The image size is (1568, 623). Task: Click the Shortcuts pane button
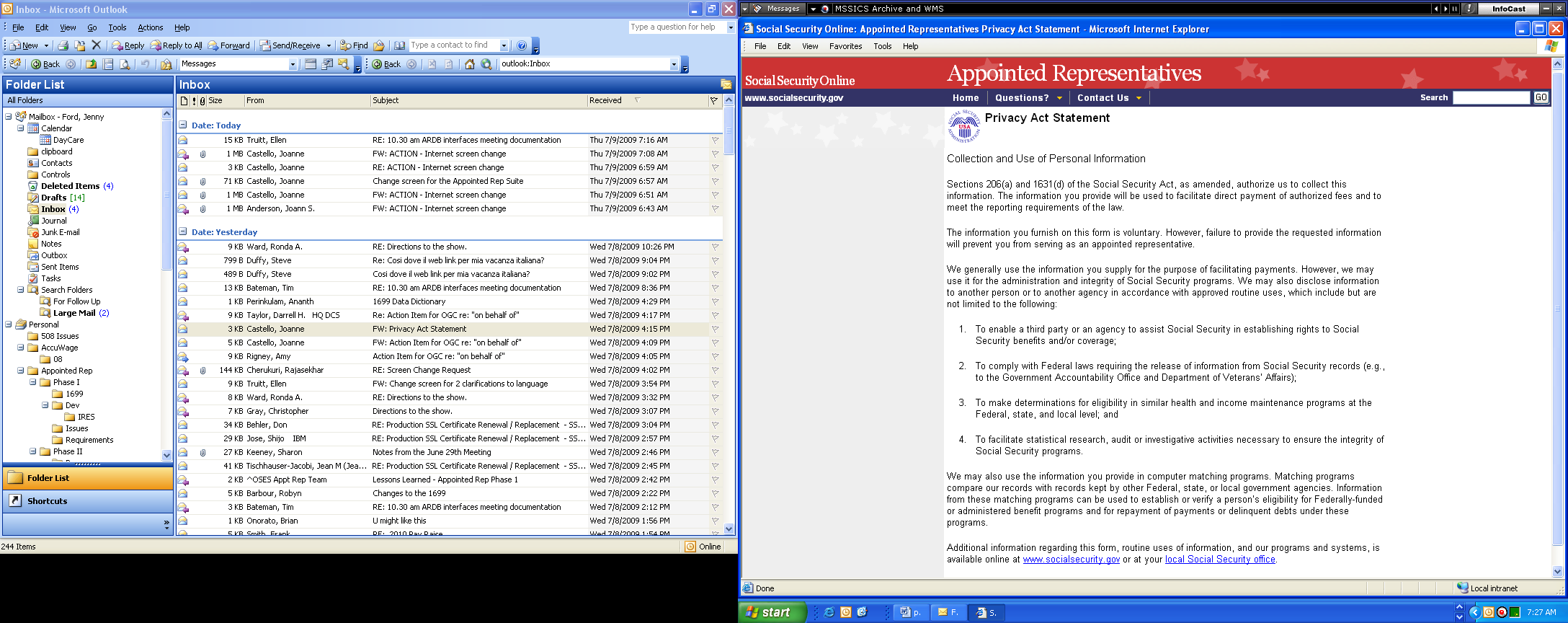[x=88, y=501]
